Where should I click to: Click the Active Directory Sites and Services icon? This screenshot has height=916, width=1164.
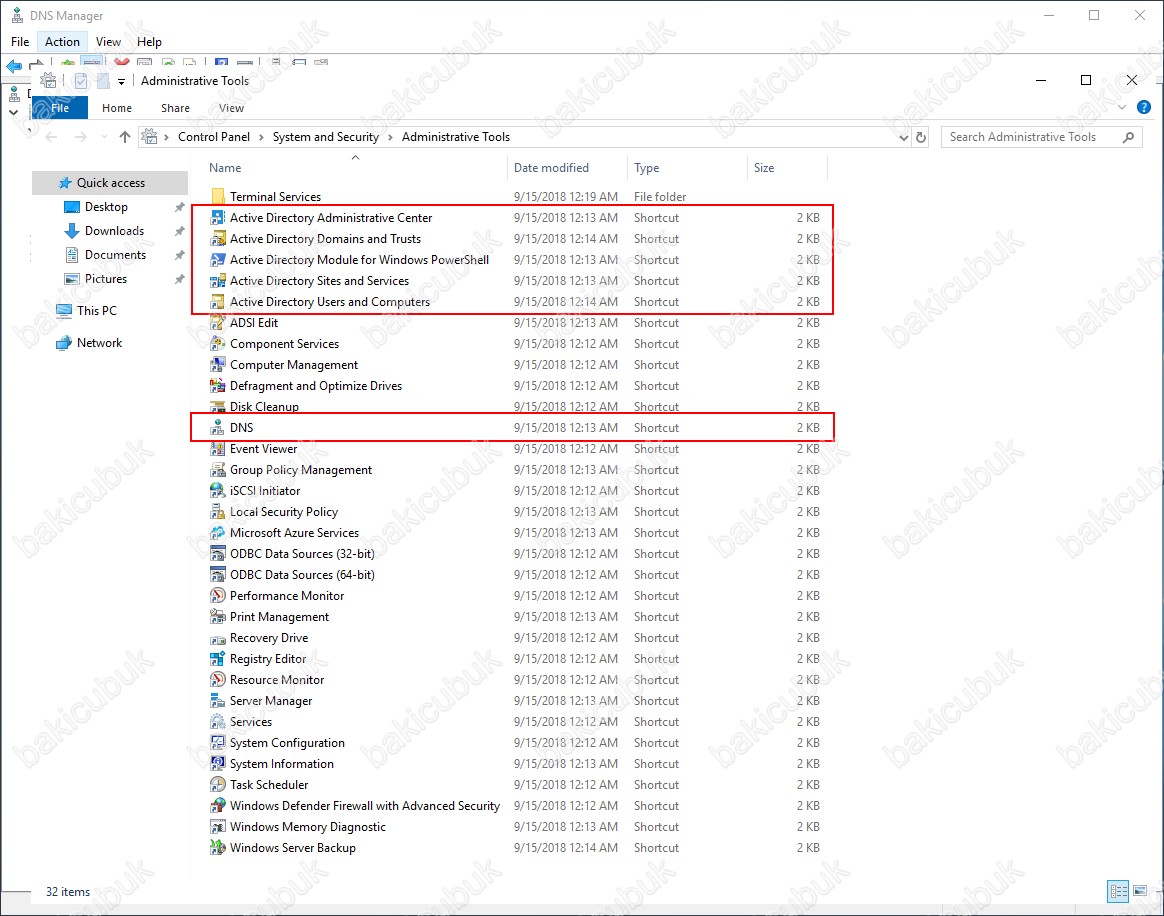[x=218, y=281]
